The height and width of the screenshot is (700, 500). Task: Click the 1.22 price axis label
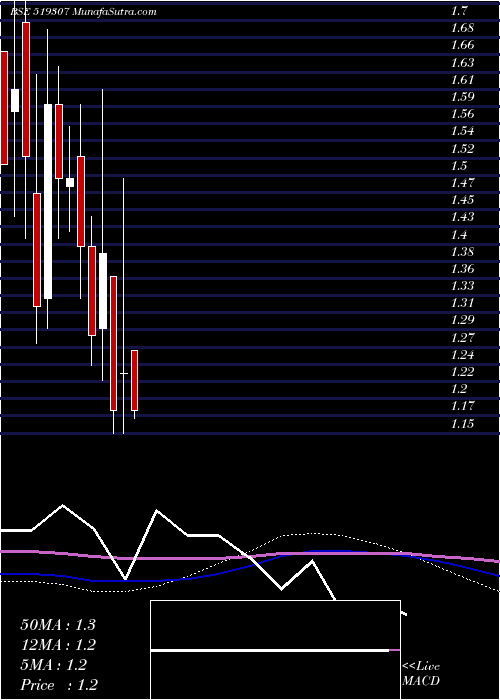click(462, 372)
